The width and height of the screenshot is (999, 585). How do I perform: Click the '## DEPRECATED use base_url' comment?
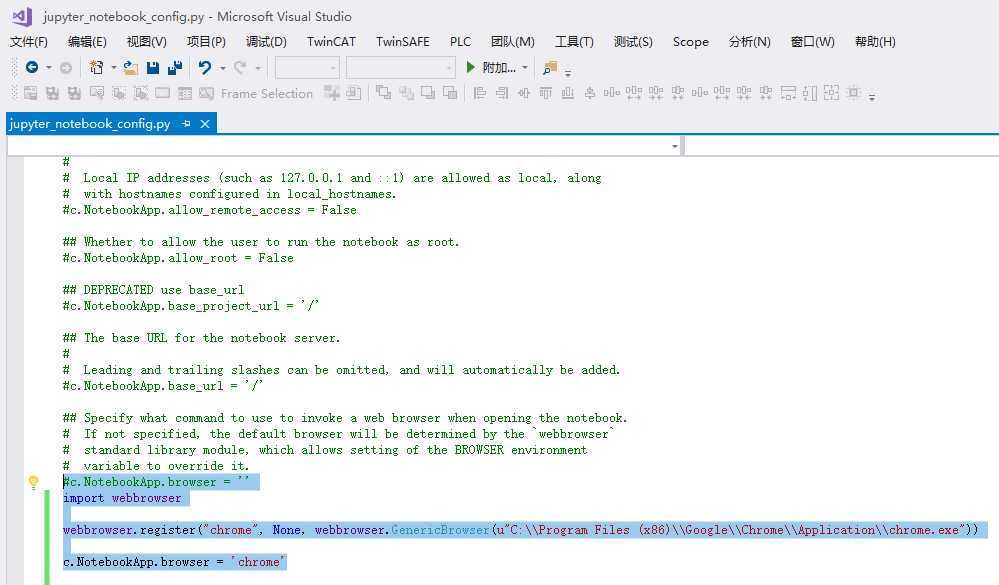click(x=154, y=290)
